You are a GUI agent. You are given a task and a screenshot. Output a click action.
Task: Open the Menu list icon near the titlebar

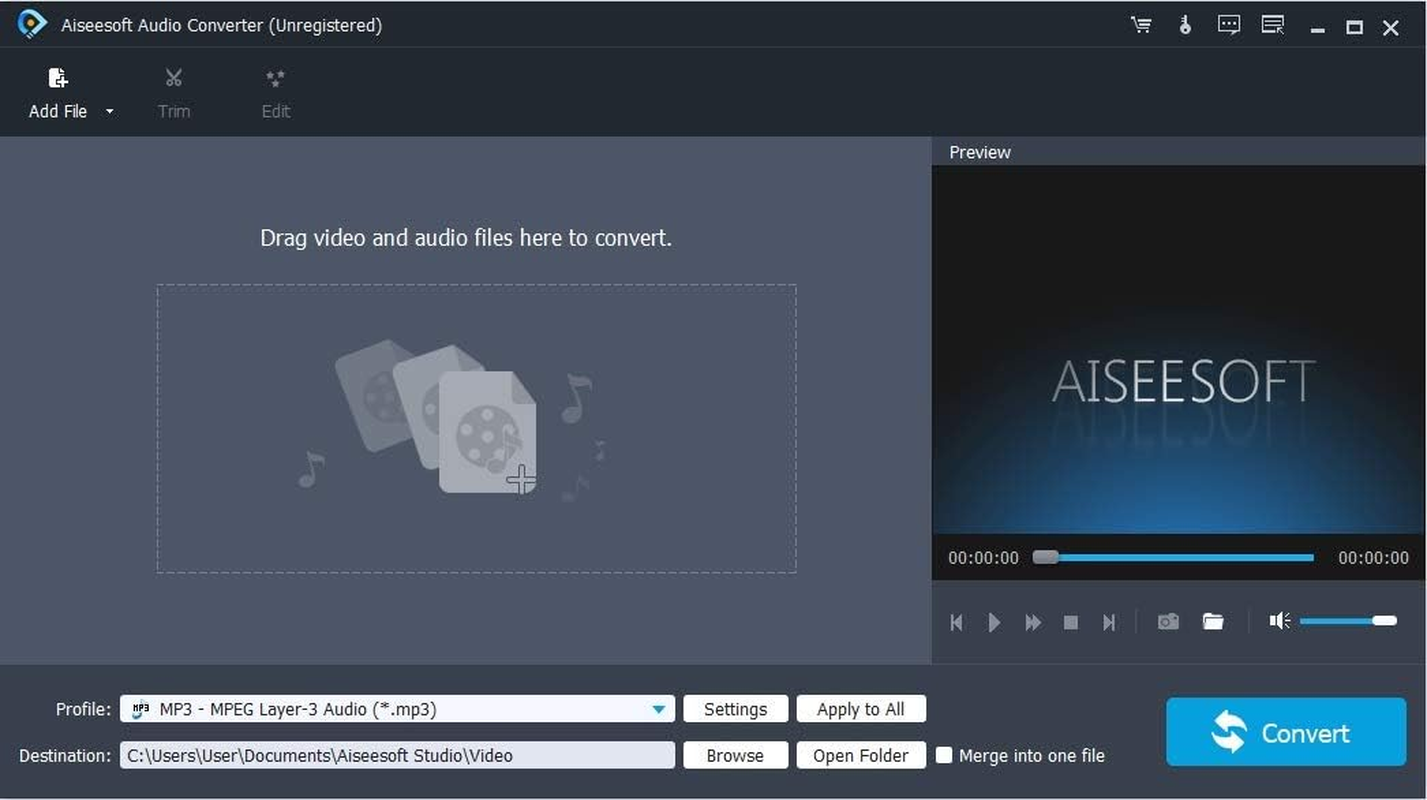(1272, 25)
